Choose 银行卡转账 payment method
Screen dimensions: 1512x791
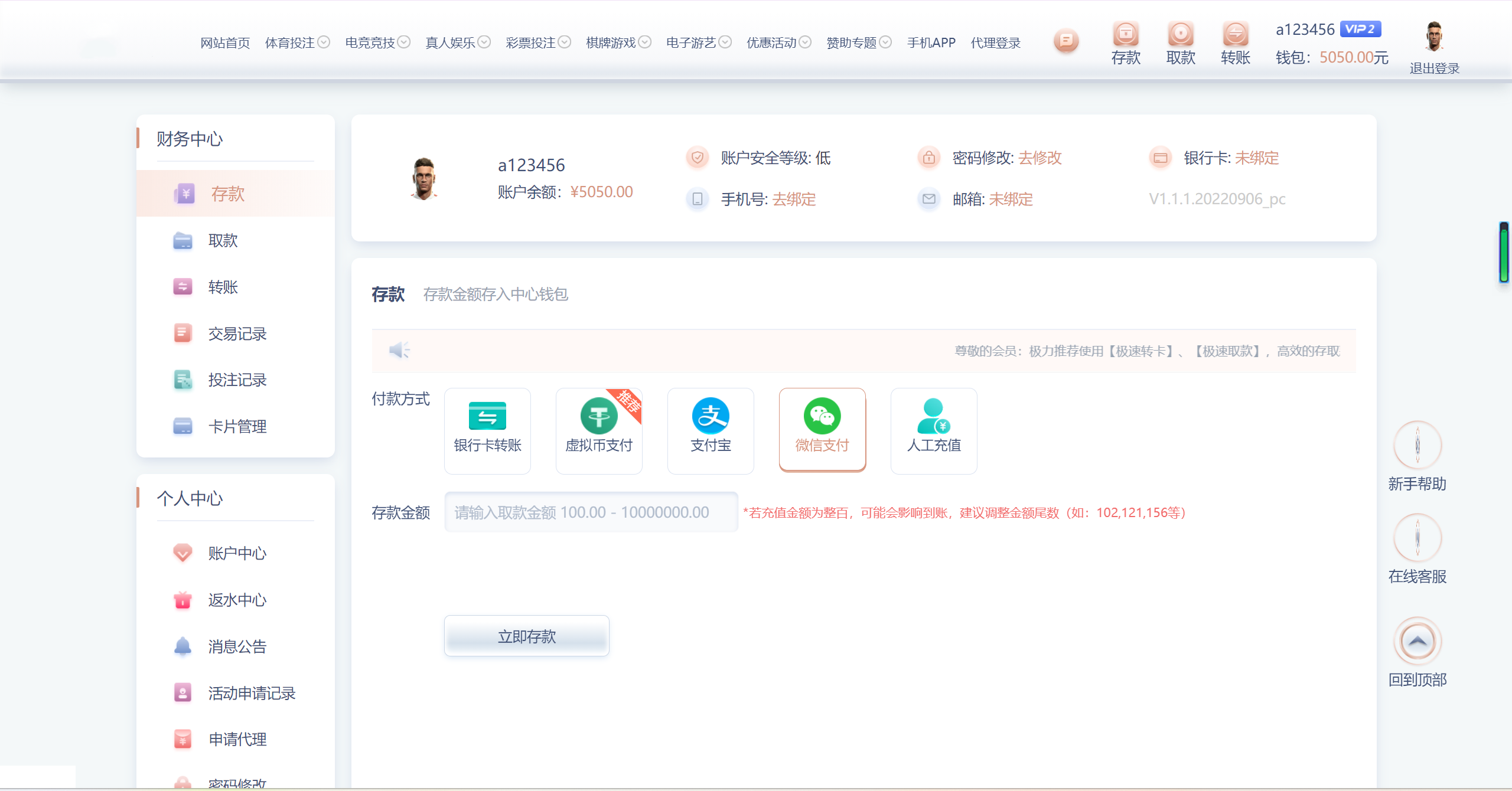[487, 431]
